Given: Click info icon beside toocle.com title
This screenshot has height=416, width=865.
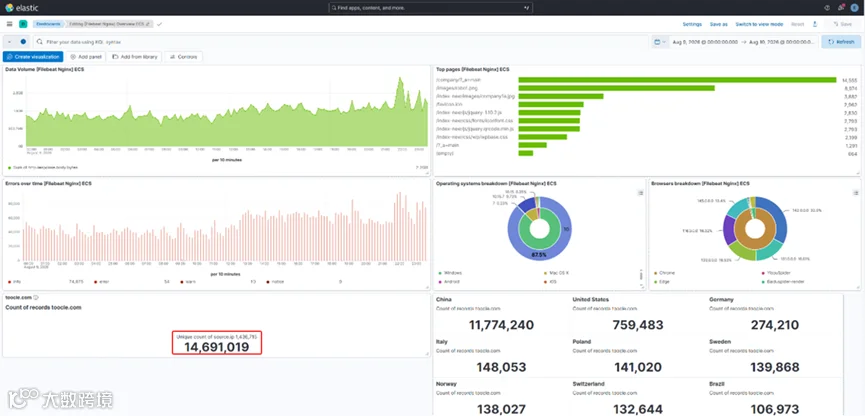Looking at the screenshot, I should click(36, 297).
